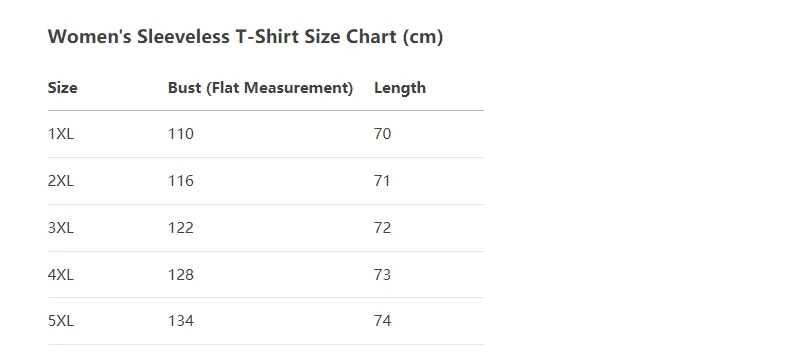The height and width of the screenshot is (361, 788).
Task: Click the length value 70
Action: [x=382, y=134]
